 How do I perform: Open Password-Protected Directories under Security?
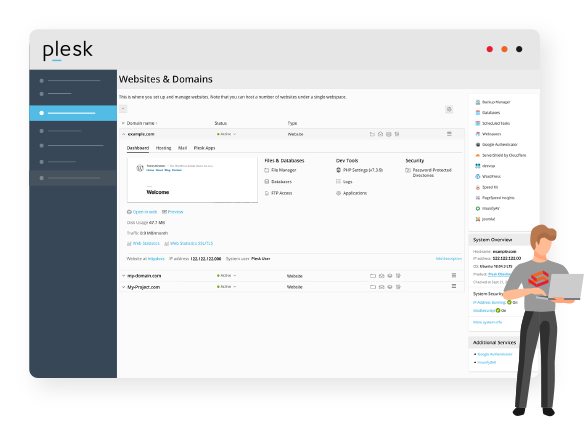pyautogui.click(x=428, y=173)
